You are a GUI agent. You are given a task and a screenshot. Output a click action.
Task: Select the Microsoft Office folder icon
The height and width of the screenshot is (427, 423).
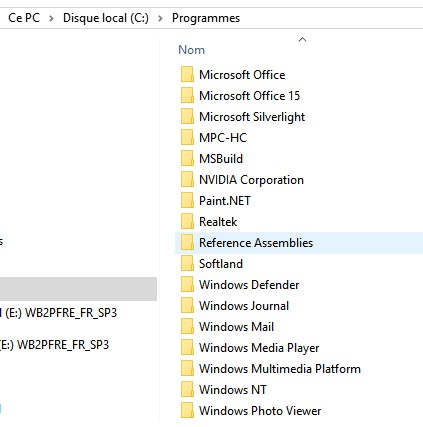(187, 74)
